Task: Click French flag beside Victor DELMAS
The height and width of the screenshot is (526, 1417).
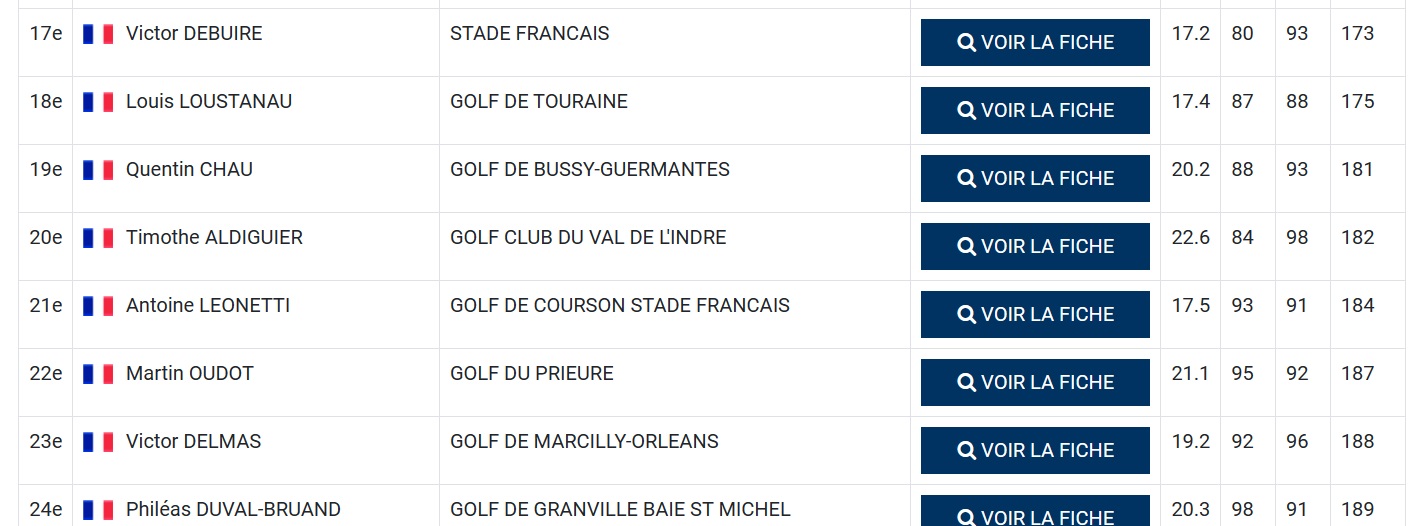Action: coord(98,442)
